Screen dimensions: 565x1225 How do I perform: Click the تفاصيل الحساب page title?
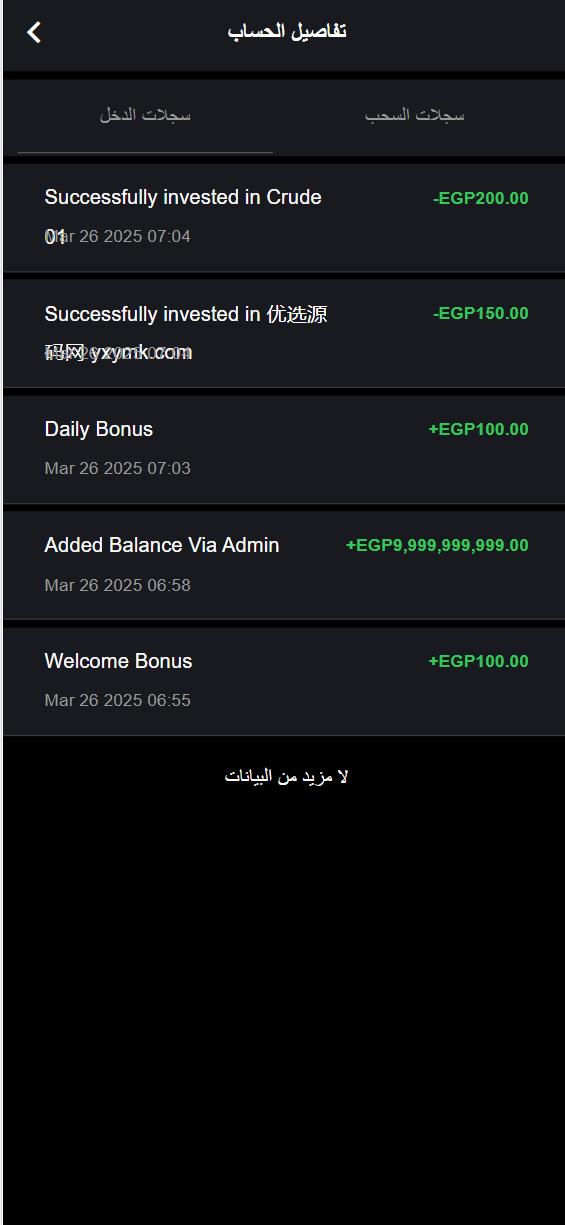(x=287, y=32)
